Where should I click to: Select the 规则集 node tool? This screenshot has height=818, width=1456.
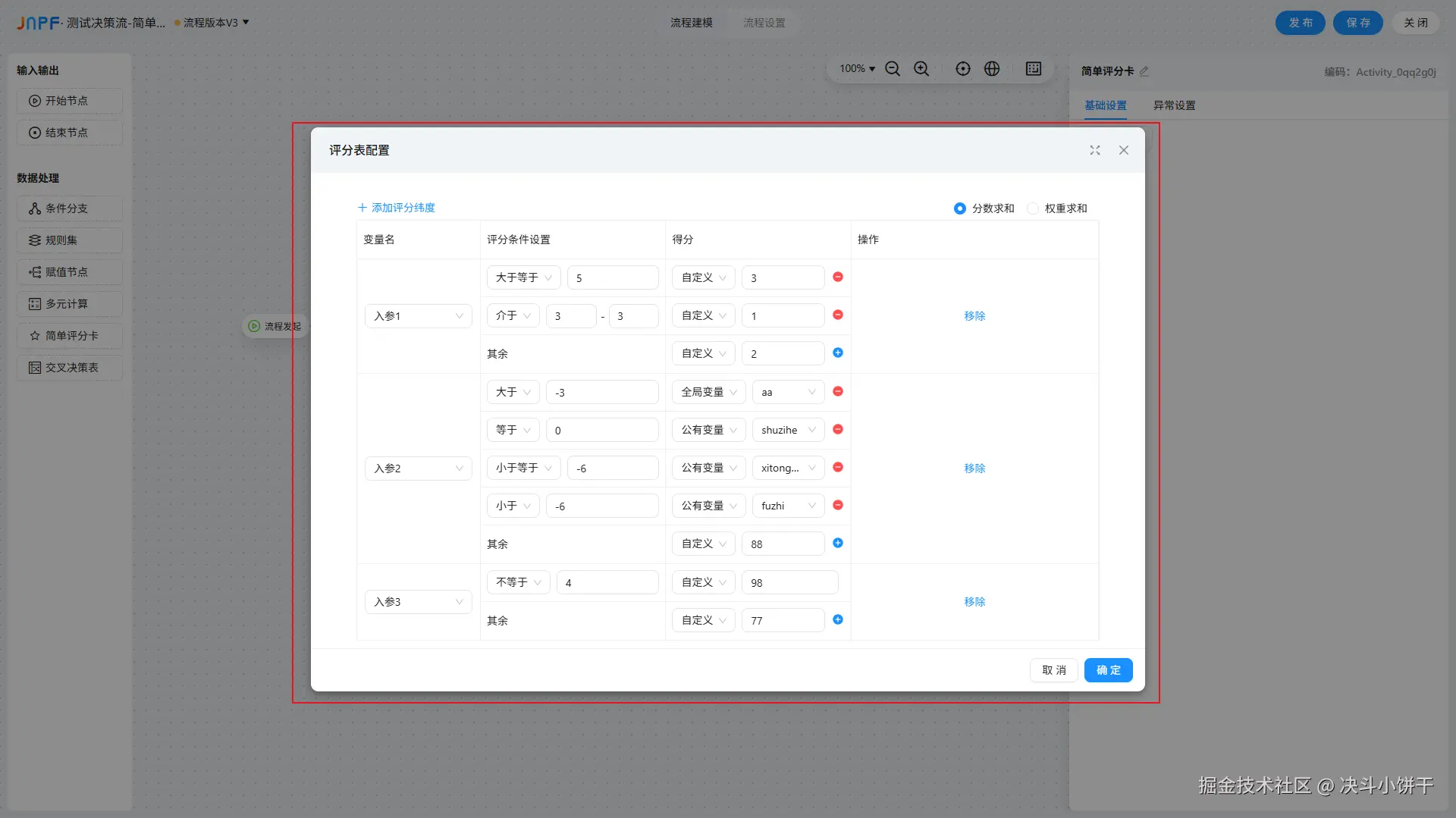click(69, 240)
